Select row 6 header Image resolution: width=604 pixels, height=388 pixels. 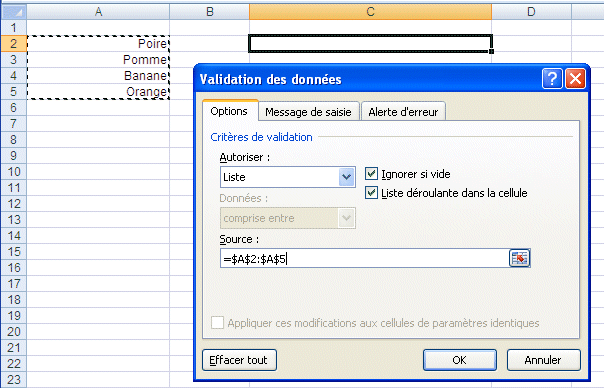coord(13,107)
